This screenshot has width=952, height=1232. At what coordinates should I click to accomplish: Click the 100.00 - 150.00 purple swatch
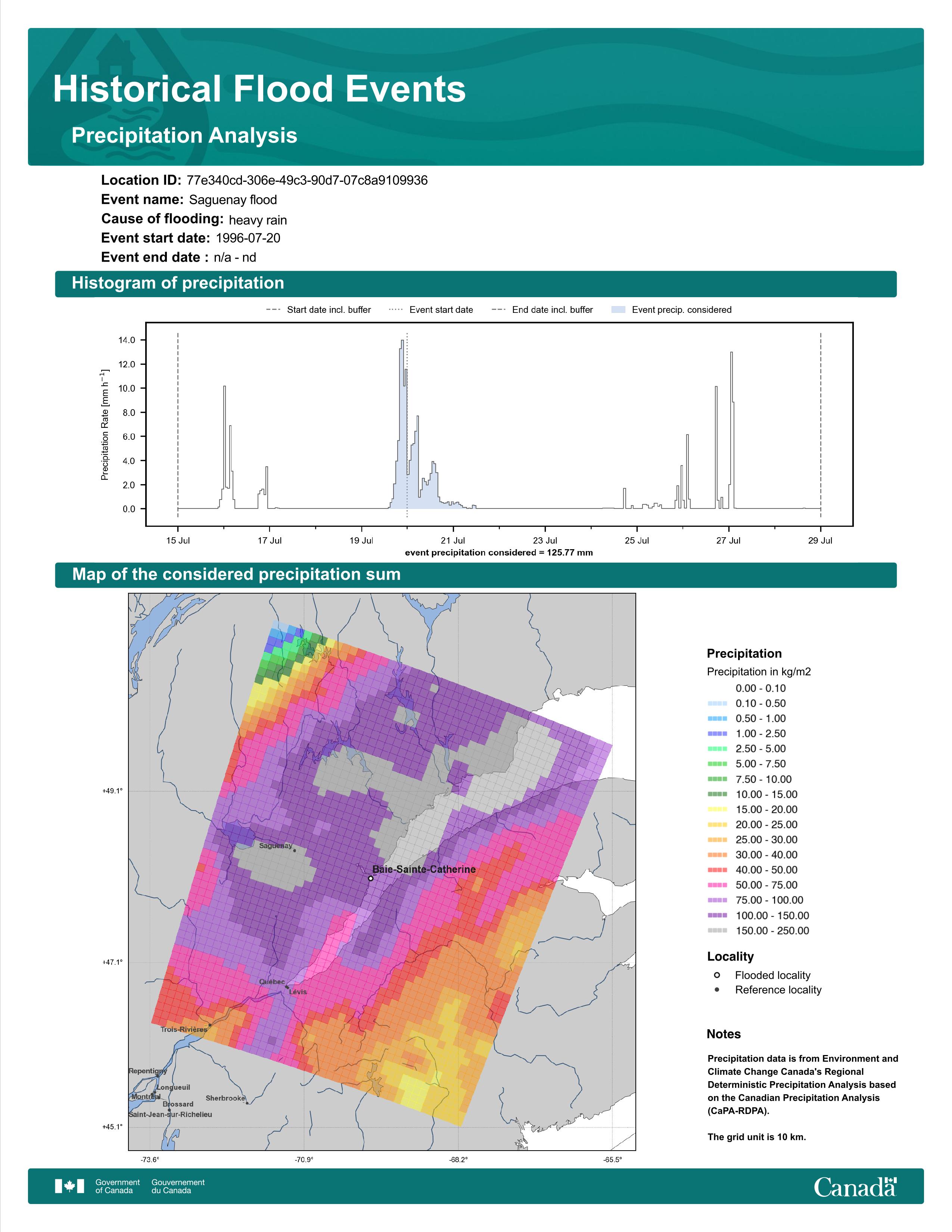point(717,915)
